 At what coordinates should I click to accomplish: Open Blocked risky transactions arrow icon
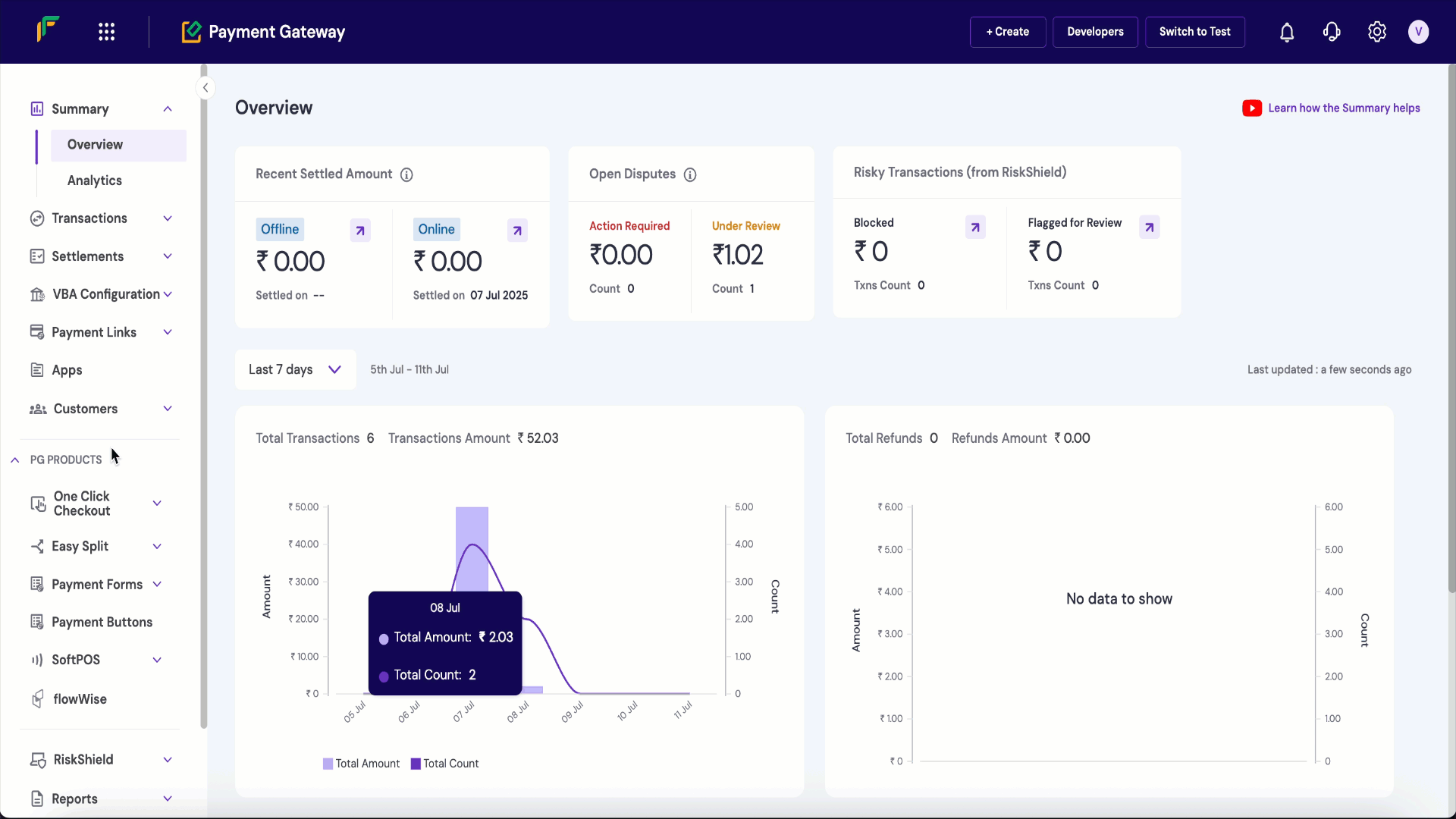[x=975, y=227]
